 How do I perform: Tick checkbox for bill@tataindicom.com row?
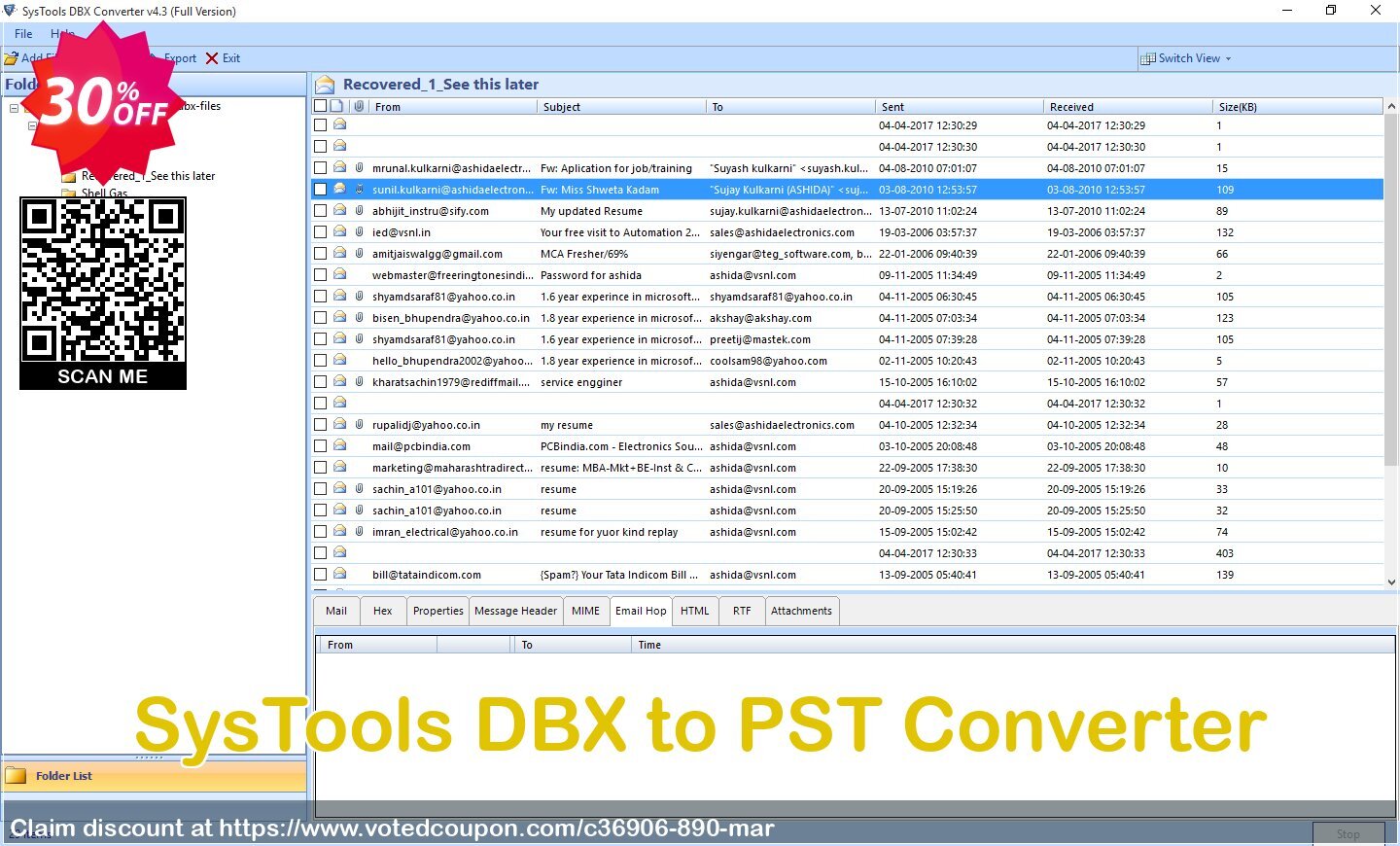point(320,575)
